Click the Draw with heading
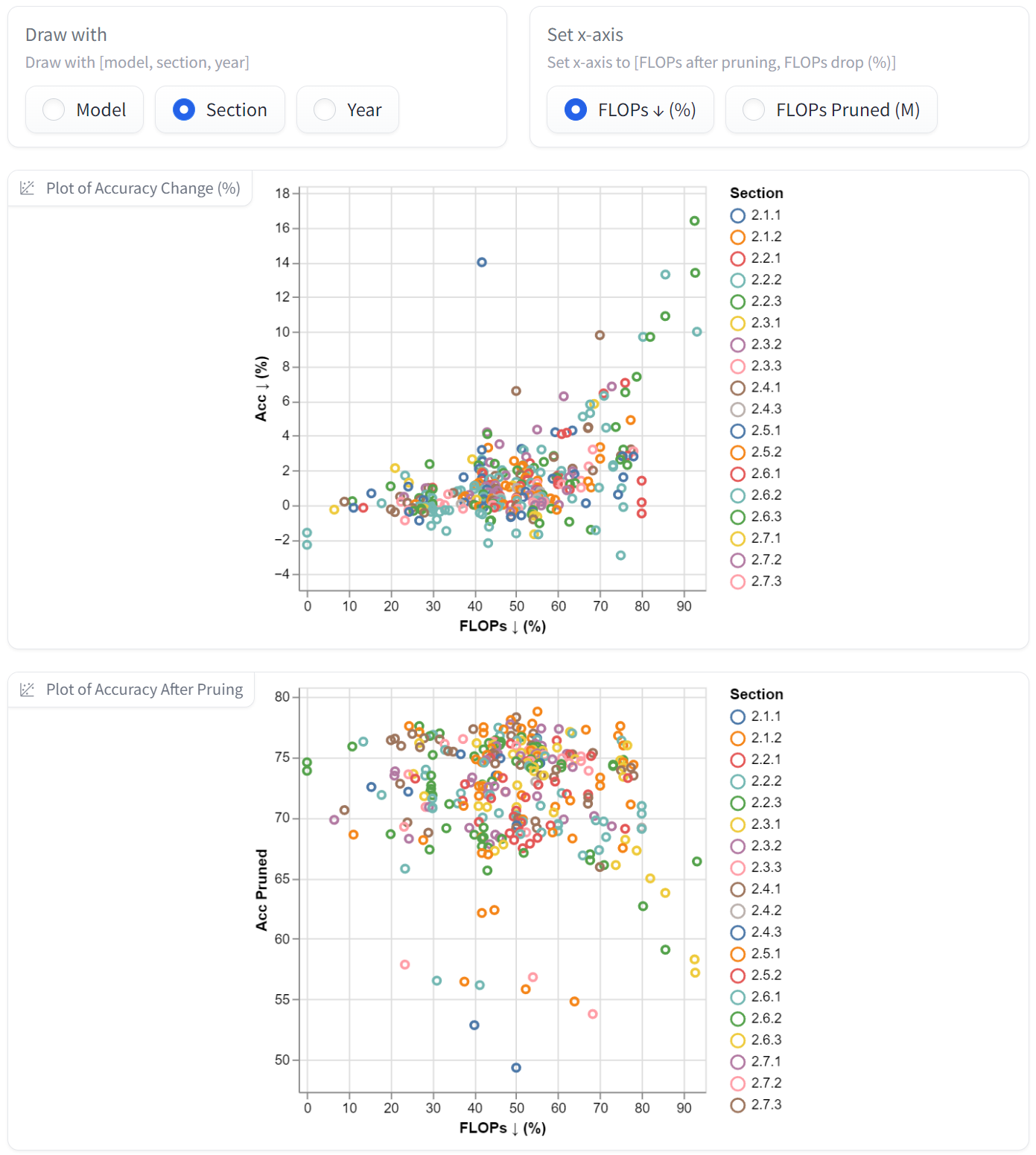This screenshot has width=1036, height=1155. tap(66, 35)
